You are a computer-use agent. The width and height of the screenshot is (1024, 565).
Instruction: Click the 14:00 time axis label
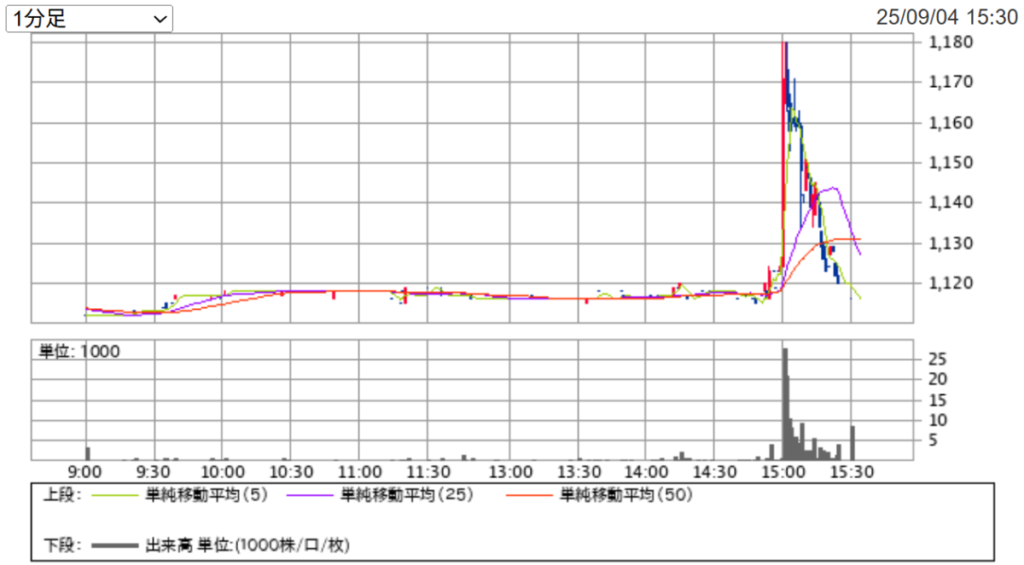coord(647,472)
